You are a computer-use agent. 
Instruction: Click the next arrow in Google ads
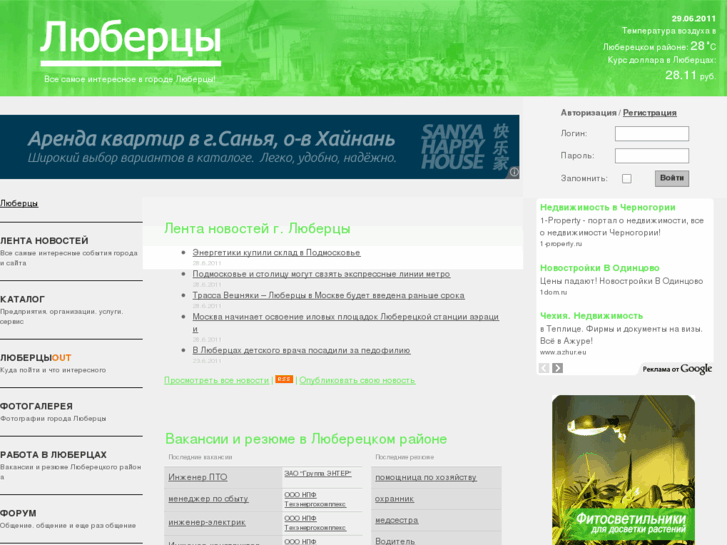tap(557, 368)
